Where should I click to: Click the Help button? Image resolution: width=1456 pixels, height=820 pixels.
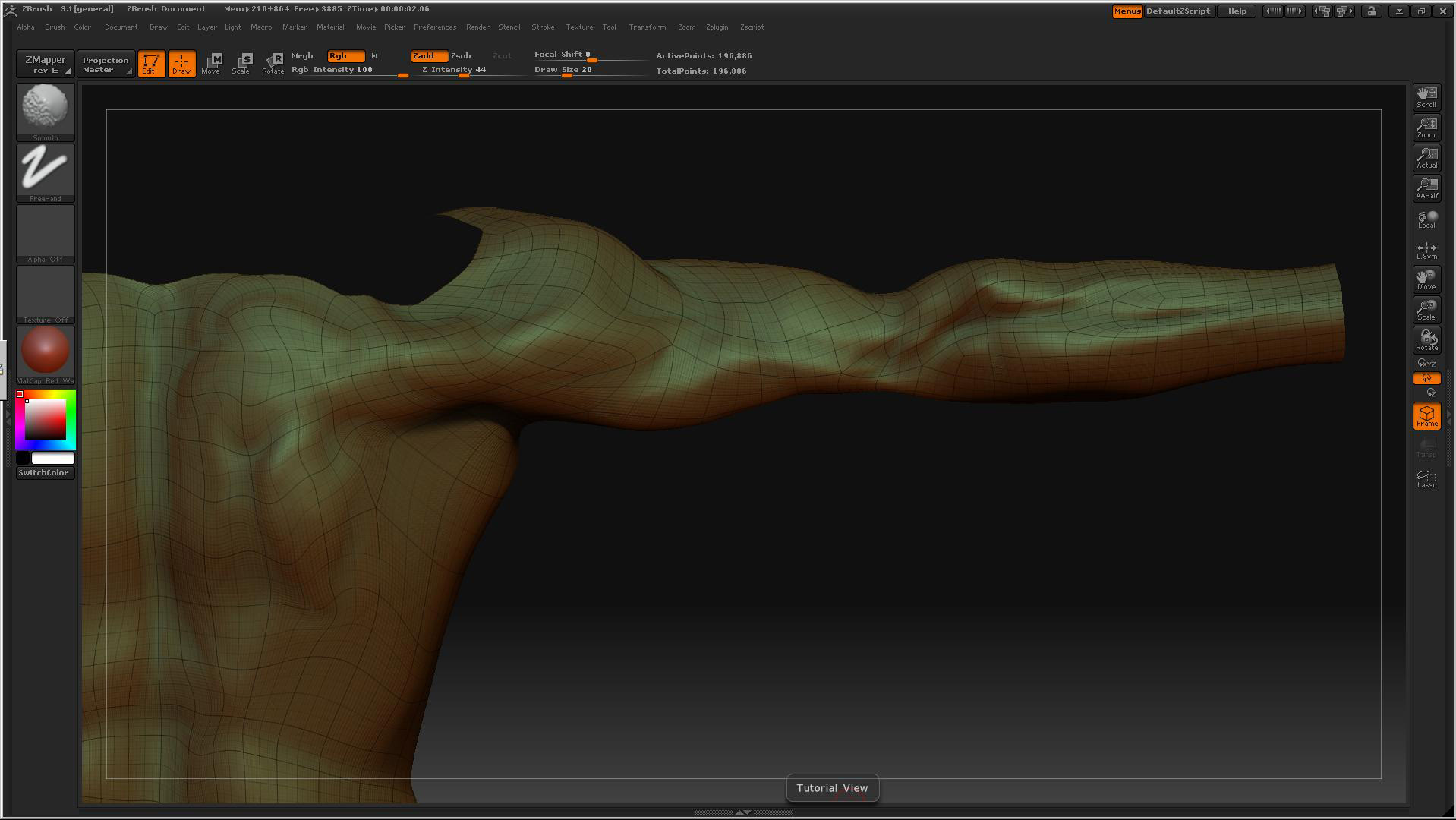[x=1237, y=11]
